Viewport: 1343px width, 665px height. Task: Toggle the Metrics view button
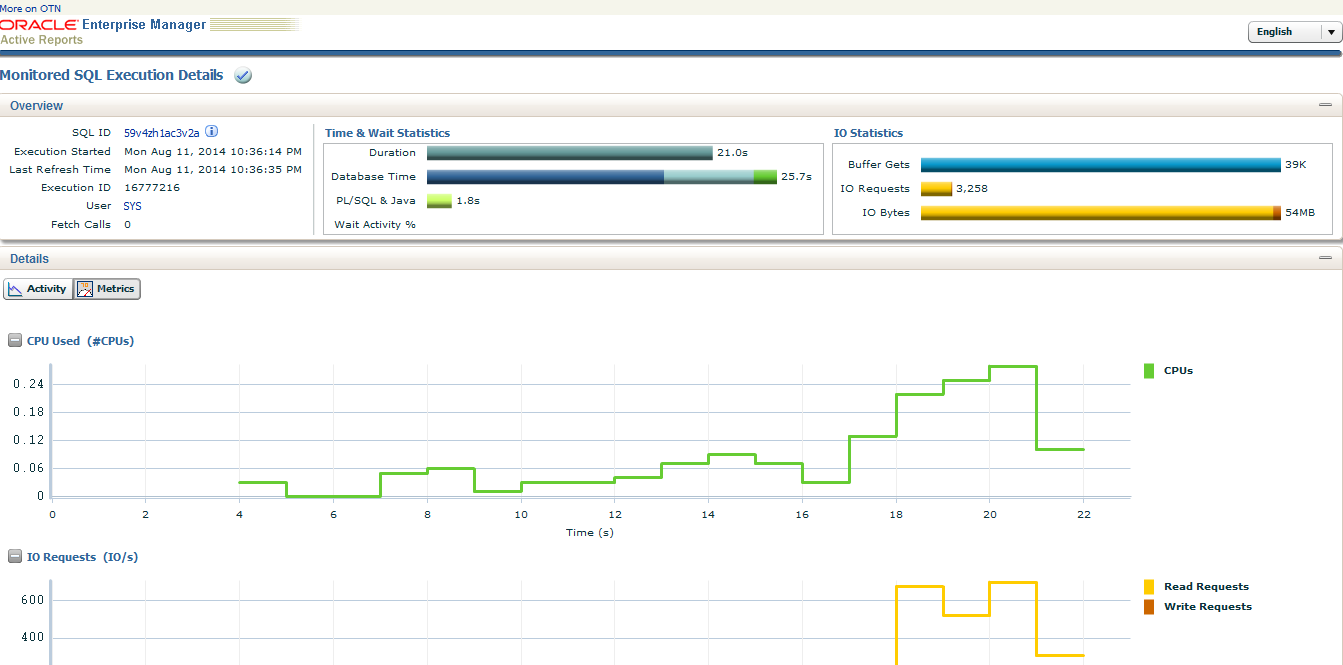pos(106,288)
